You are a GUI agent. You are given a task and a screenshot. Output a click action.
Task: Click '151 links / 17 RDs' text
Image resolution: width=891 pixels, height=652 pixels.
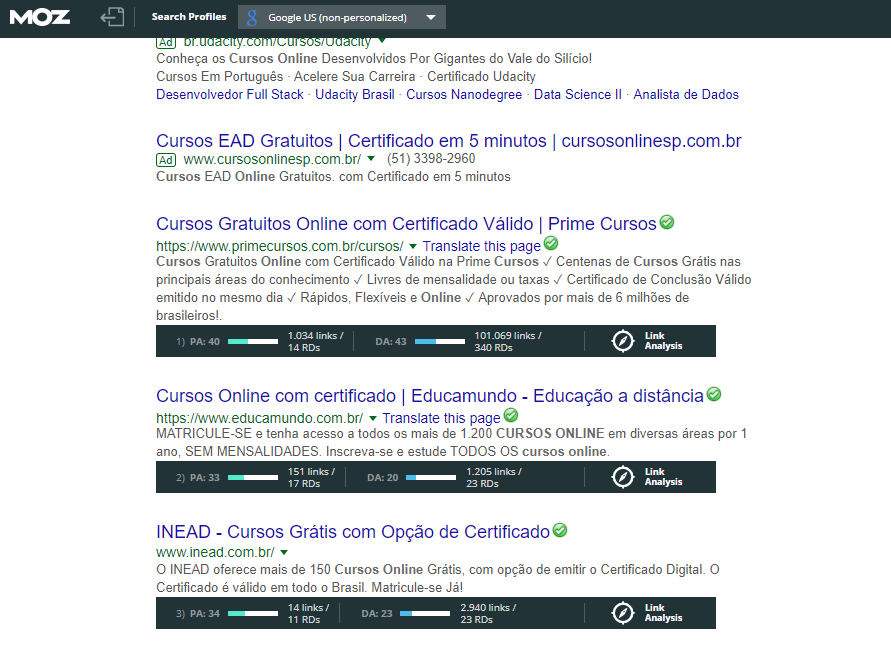tap(311, 477)
